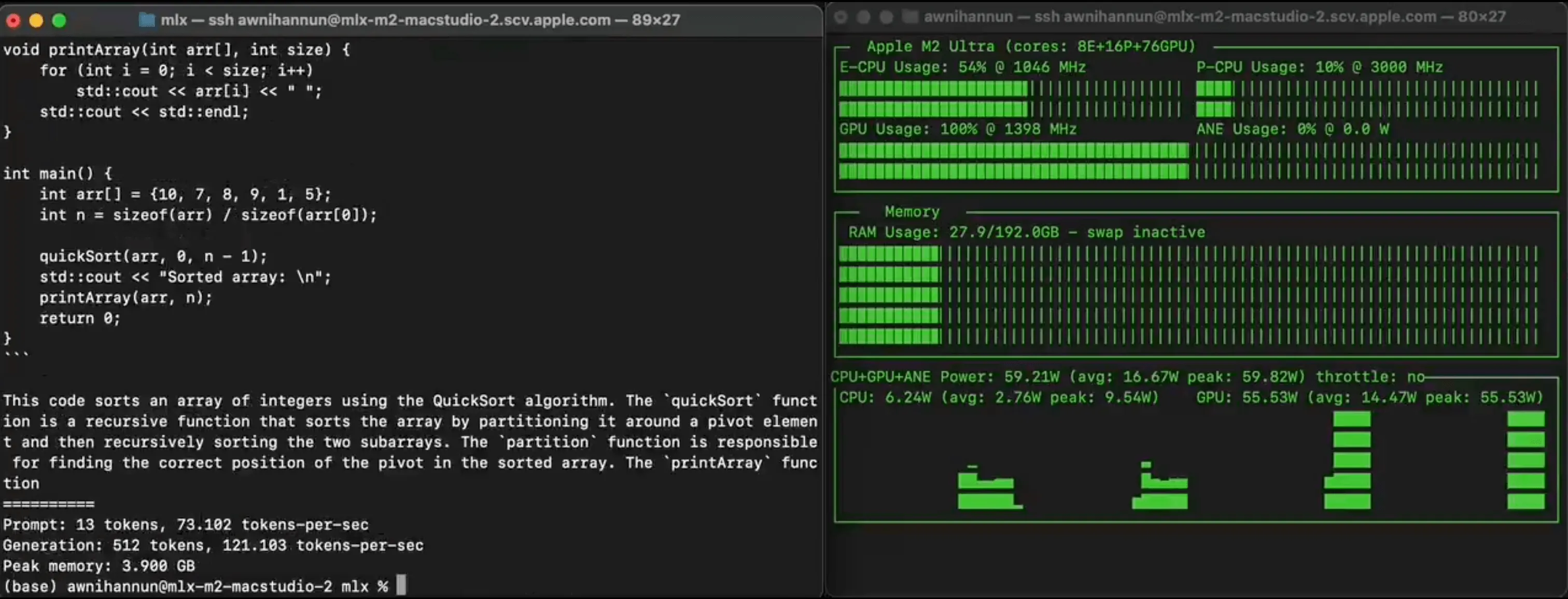The height and width of the screenshot is (599, 1568).
Task: Click the green zoom button of mlx terminal
Action: coord(59,21)
